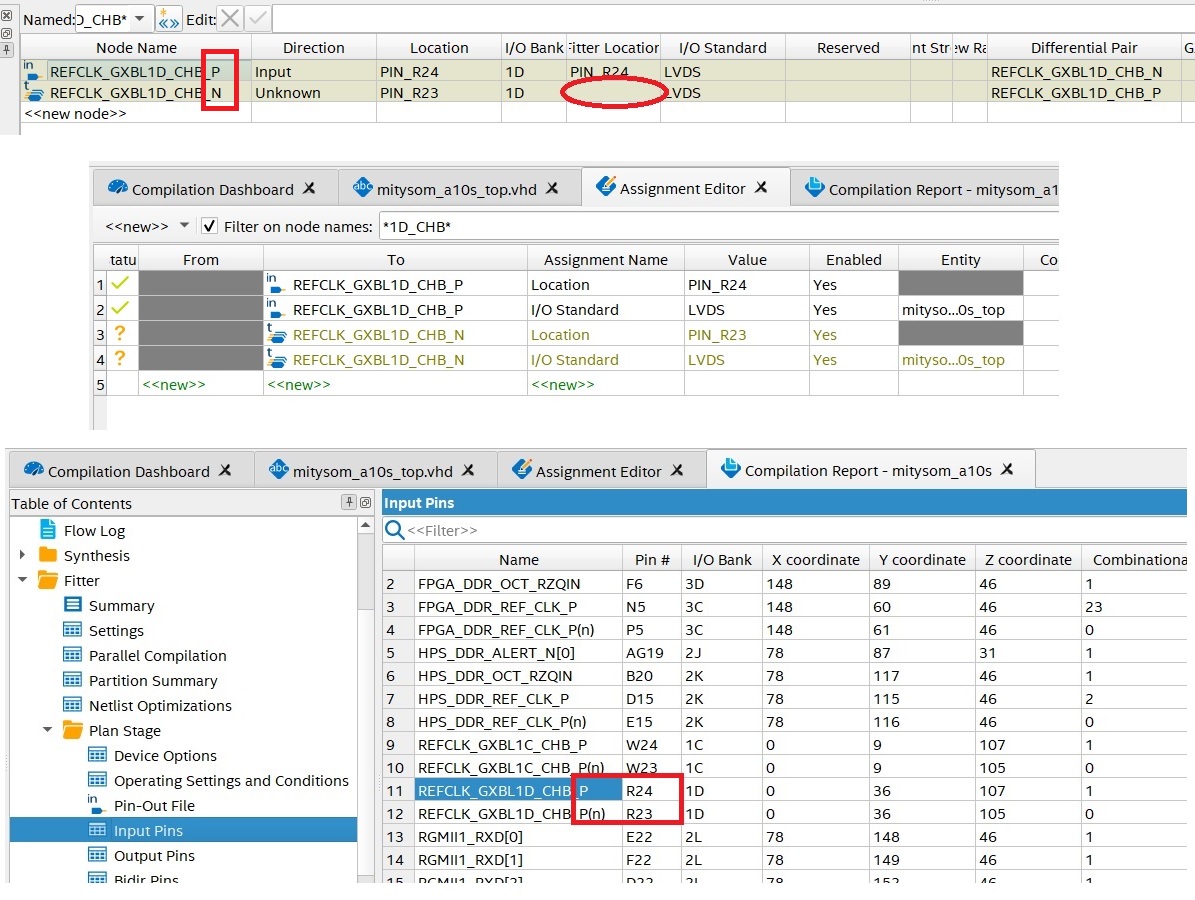Click the Edit cancel X icon
1195x900 pixels.
(230, 19)
